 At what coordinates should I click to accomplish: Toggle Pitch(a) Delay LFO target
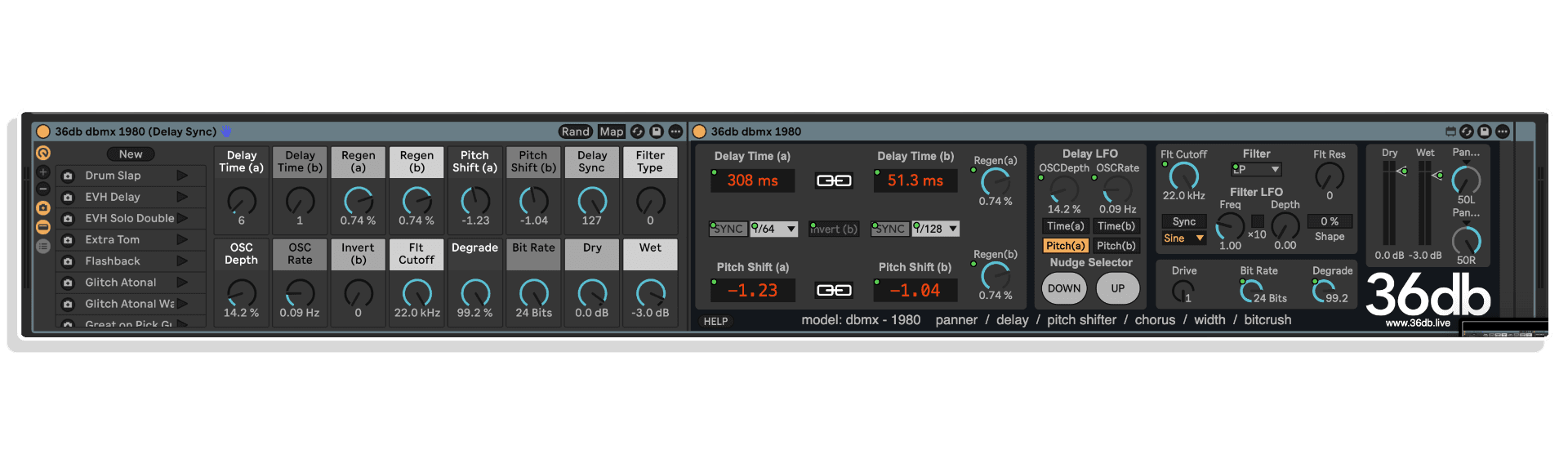[1066, 246]
